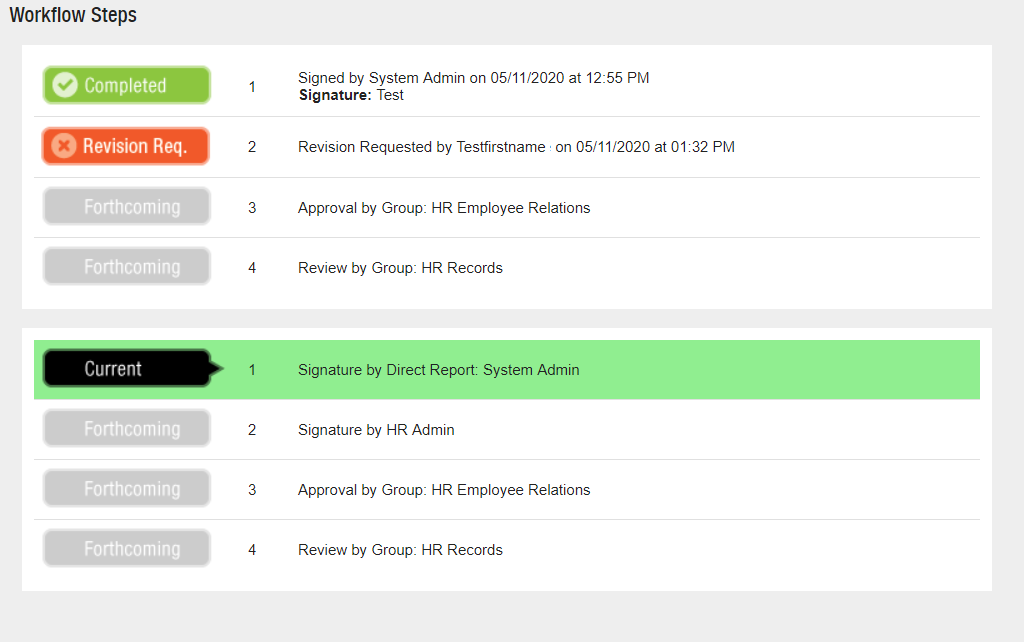Click the X icon on Revision Req. badge

[64, 146]
